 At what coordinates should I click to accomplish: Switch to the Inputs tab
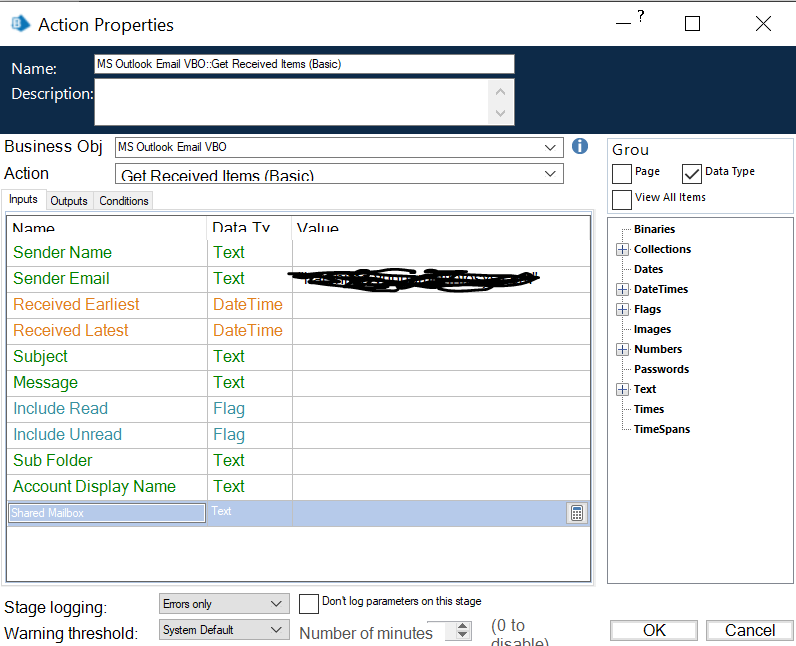pyautogui.click(x=23, y=199)
